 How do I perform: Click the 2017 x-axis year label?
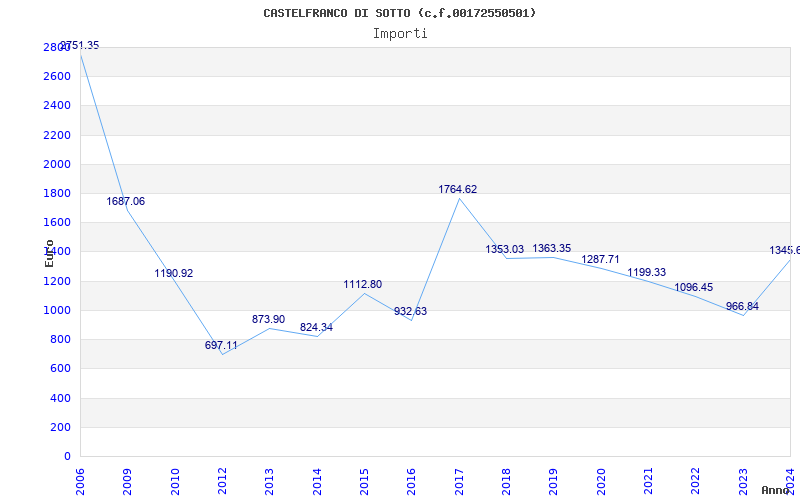[x=459, y=482]
